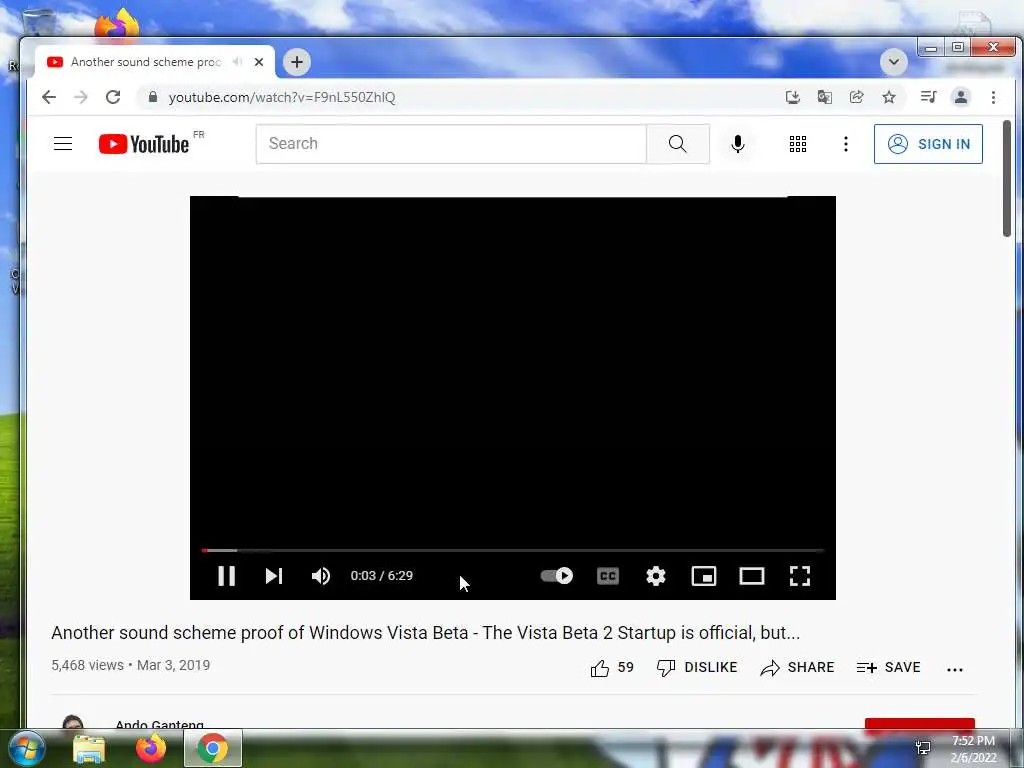Go back in Chrome
Viewport: 1024px width, 768px height.
[49, 97]
